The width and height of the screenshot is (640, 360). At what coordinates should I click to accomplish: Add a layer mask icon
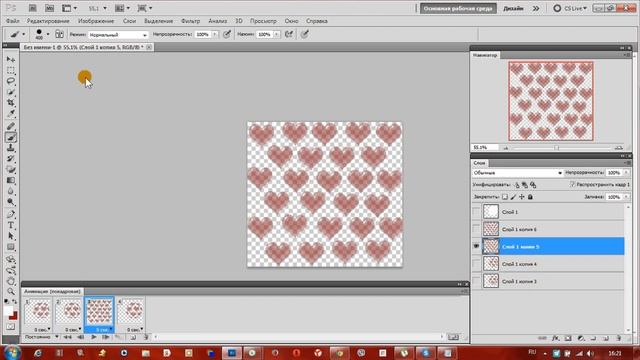[x=568, y=338]
